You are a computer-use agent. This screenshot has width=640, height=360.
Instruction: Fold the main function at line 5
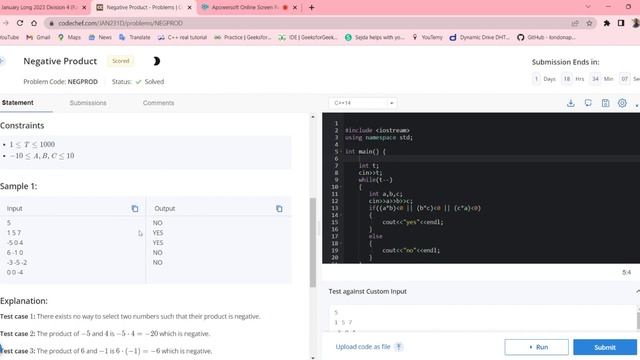341,152
